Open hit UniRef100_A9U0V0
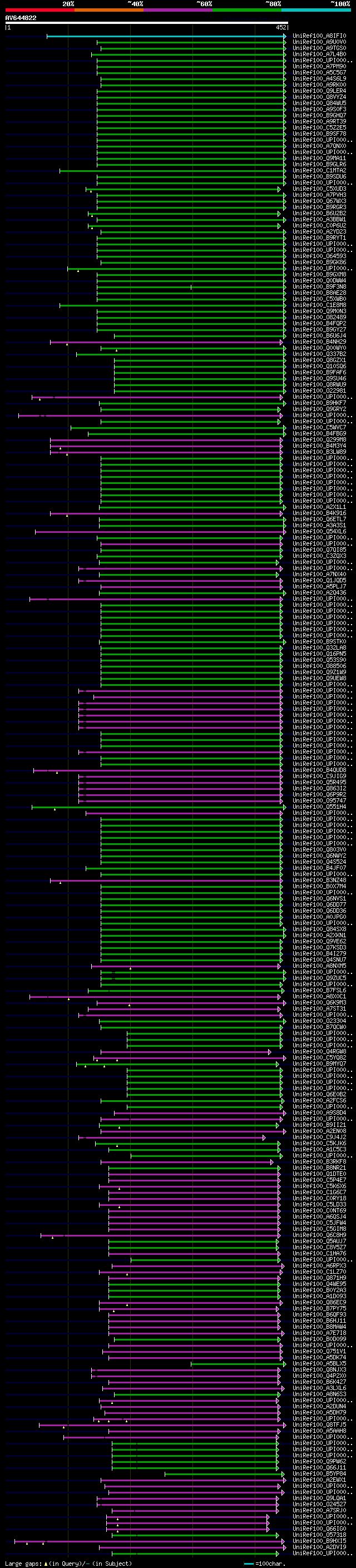Image resolution: width=356 pixels, height=1568 pixels. click(319, 42)
